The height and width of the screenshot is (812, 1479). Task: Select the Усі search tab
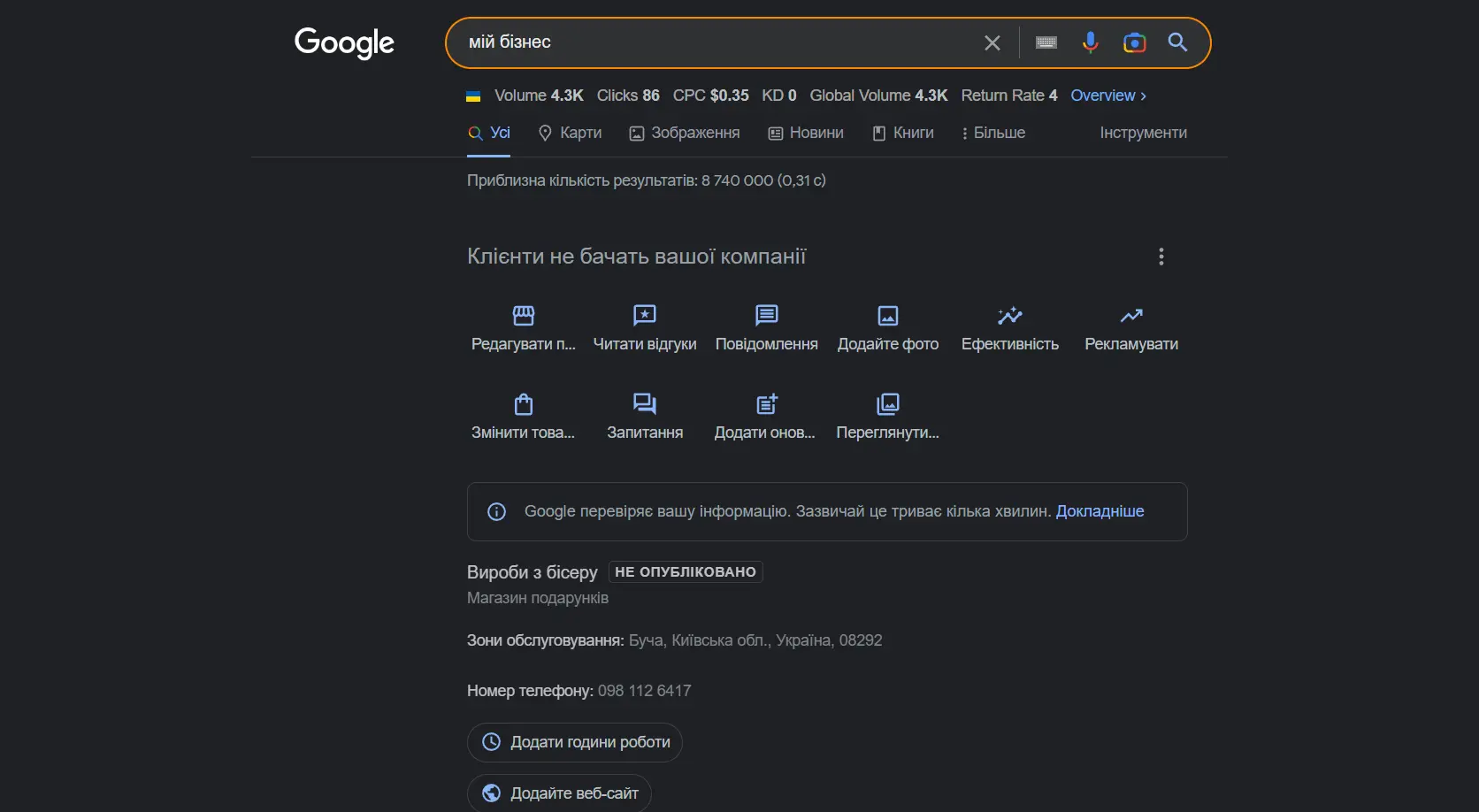coord(489,133)
